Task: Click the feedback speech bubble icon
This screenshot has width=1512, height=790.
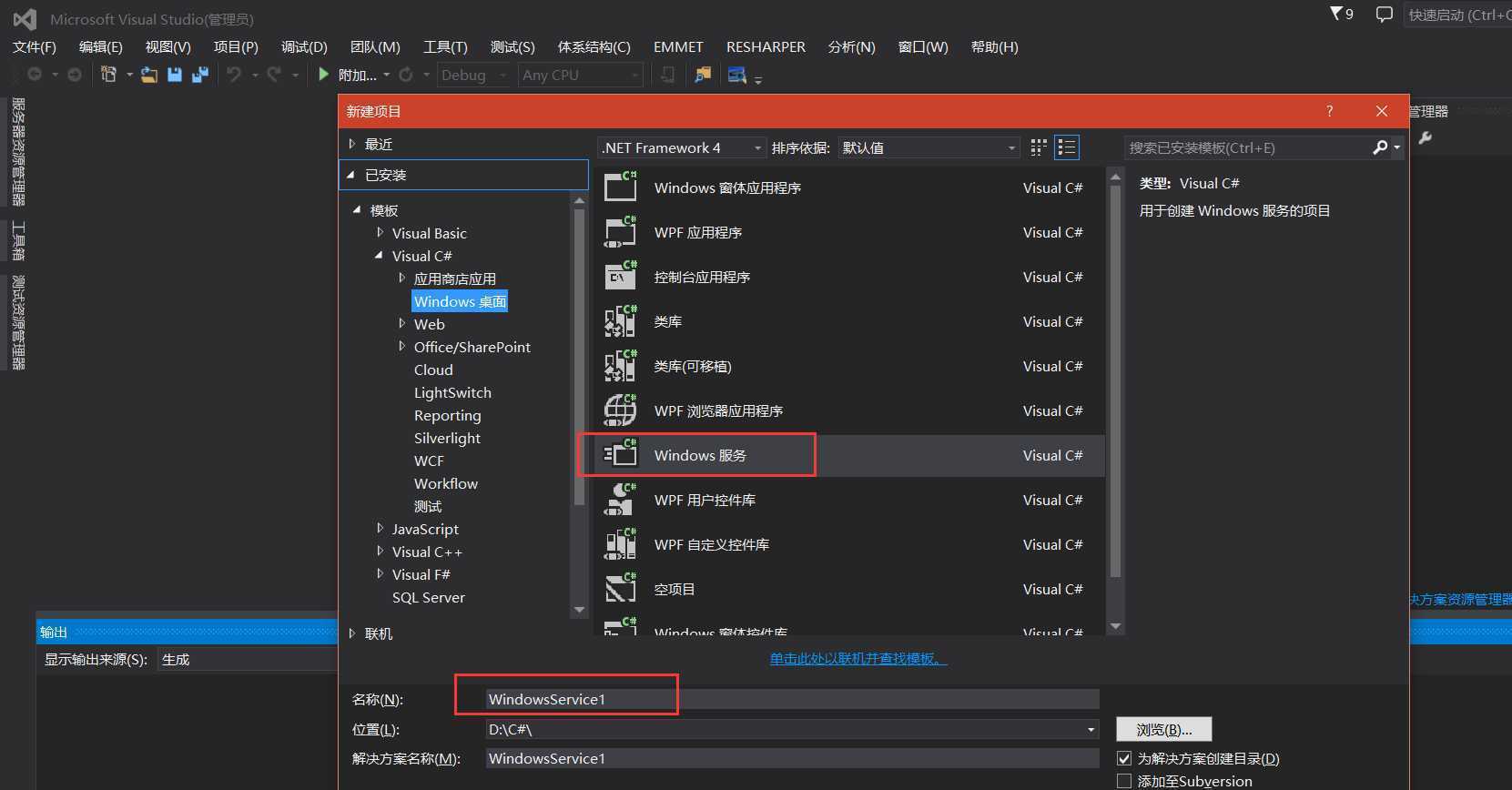Action: [x=1384, y=15]
